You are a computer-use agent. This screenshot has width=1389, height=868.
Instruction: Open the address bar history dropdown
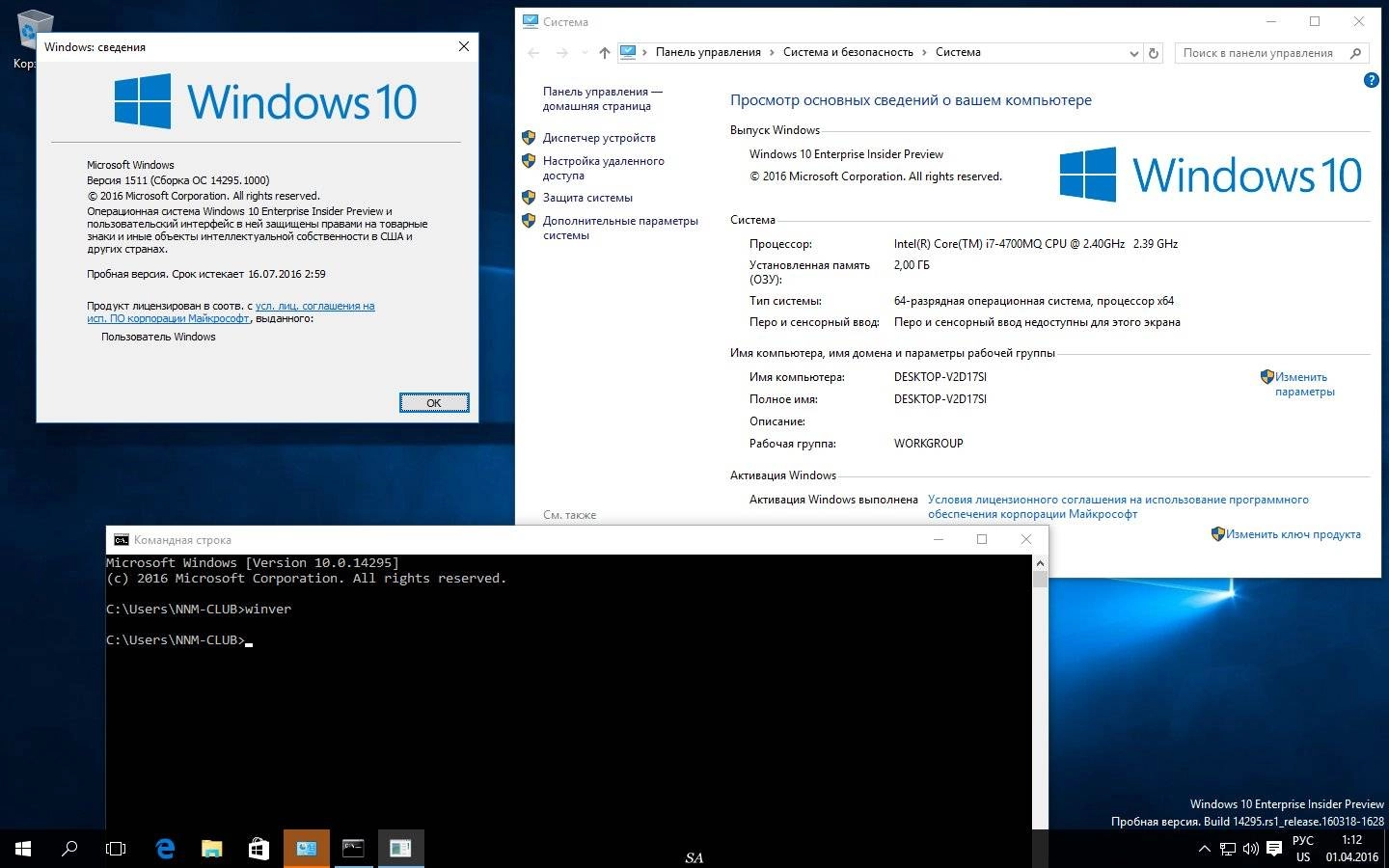[1134, 53]
